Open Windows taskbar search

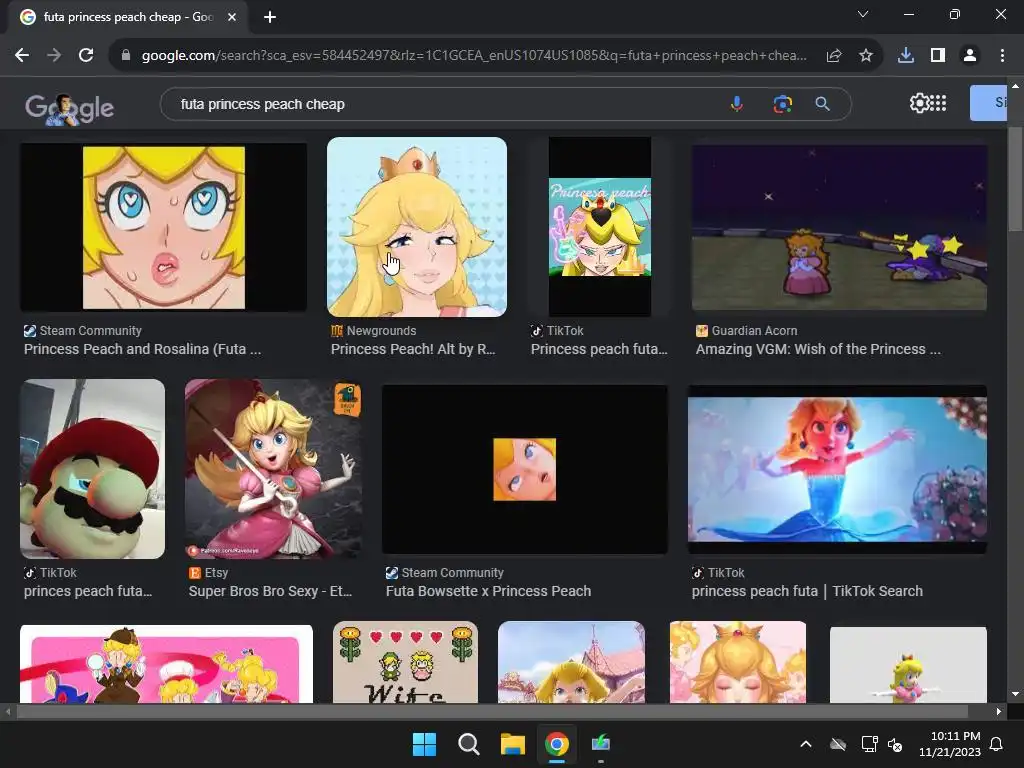coord(468,744)
